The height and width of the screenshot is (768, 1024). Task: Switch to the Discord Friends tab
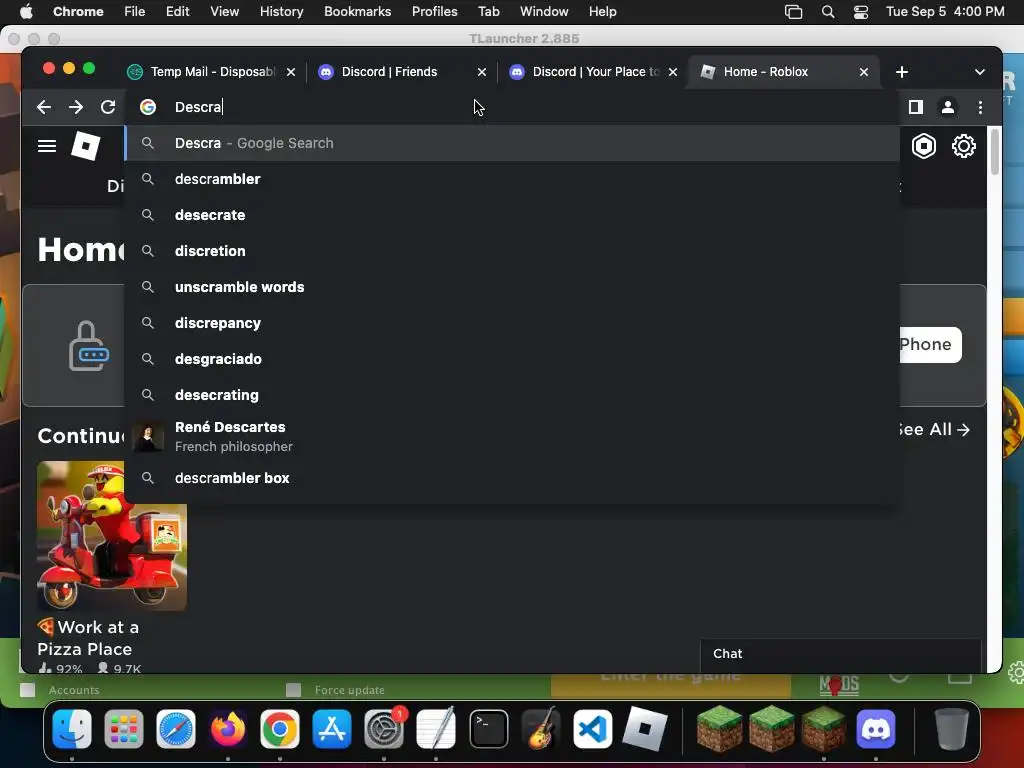point(401,72)
